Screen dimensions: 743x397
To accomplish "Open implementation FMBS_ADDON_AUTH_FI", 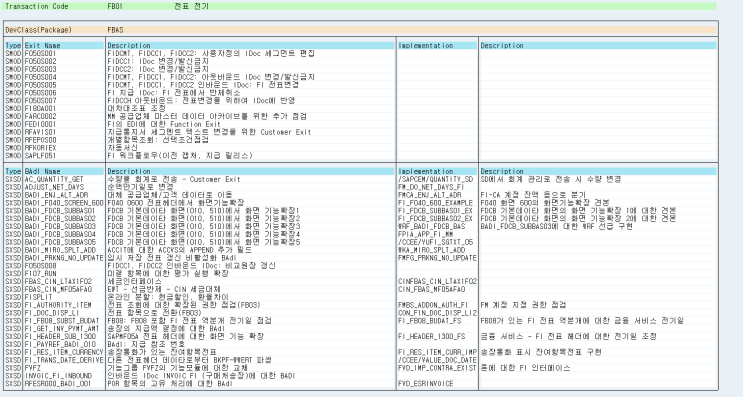I will (x=433, y=305).
